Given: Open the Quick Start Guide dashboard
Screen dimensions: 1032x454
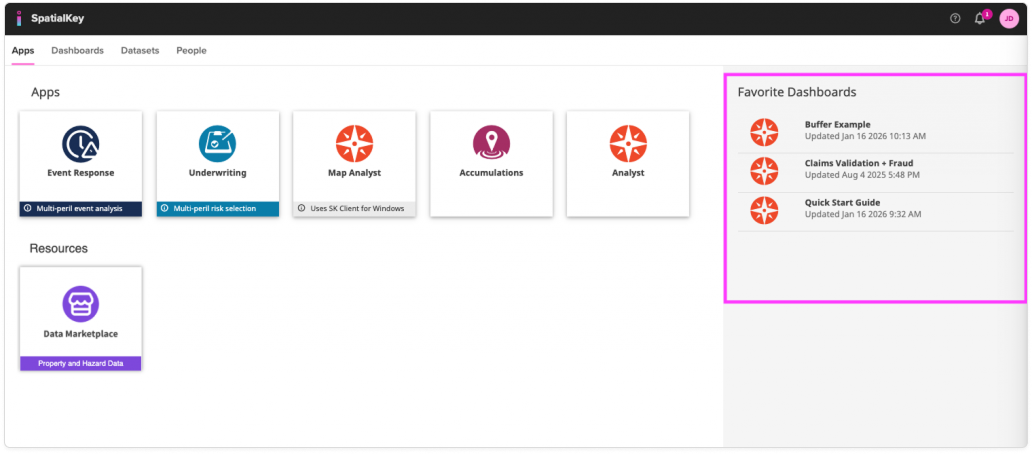Looking at the screenshot, I should [842, 202].
